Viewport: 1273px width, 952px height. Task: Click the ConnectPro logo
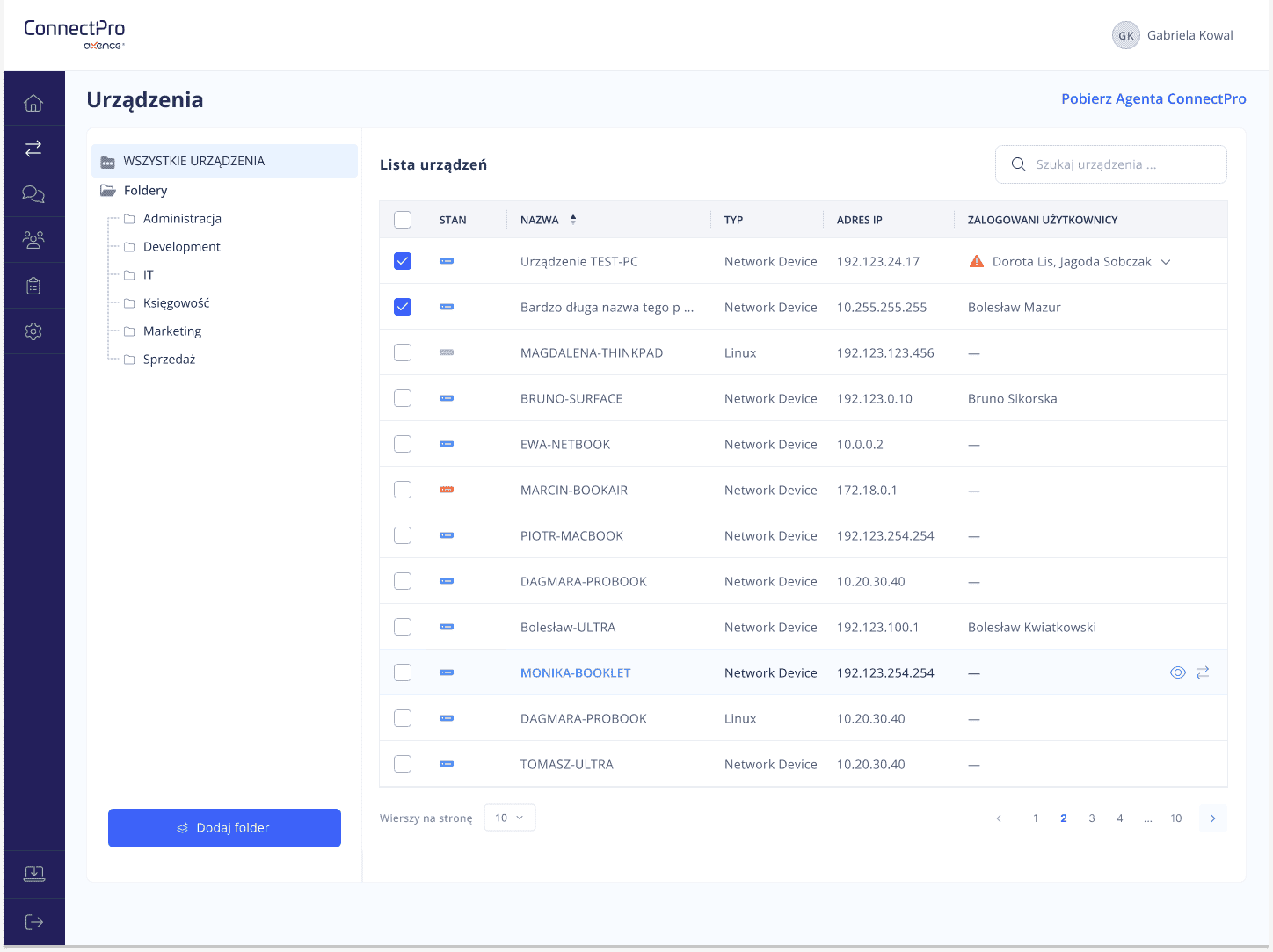[75, 33]
